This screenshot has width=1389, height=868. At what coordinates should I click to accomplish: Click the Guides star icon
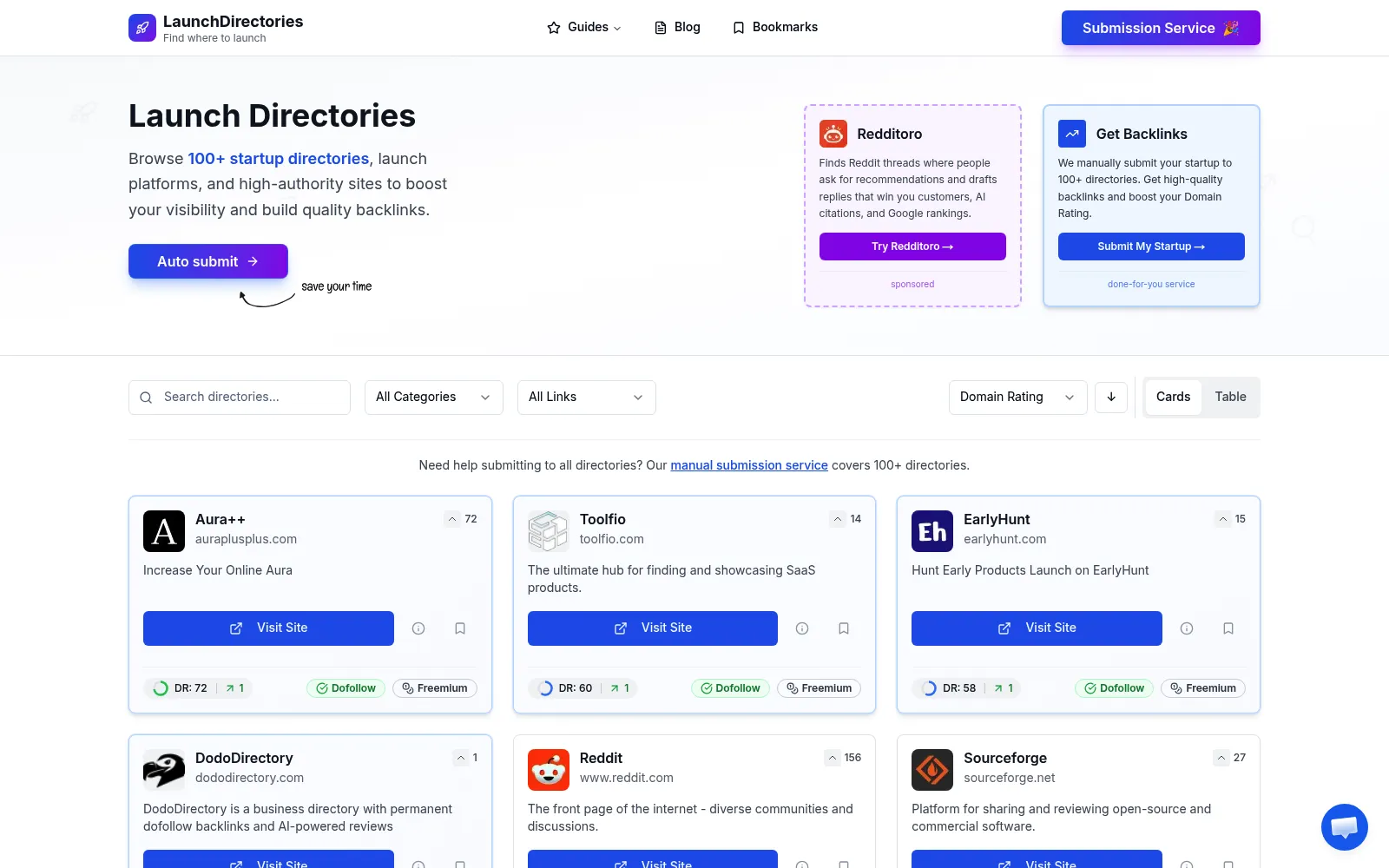[554, 28]
